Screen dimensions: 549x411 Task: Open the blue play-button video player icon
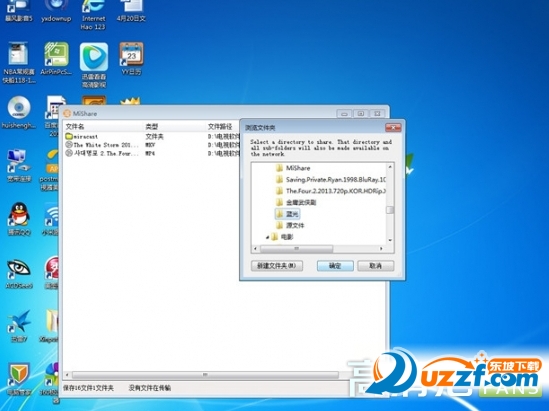[93, 65]
